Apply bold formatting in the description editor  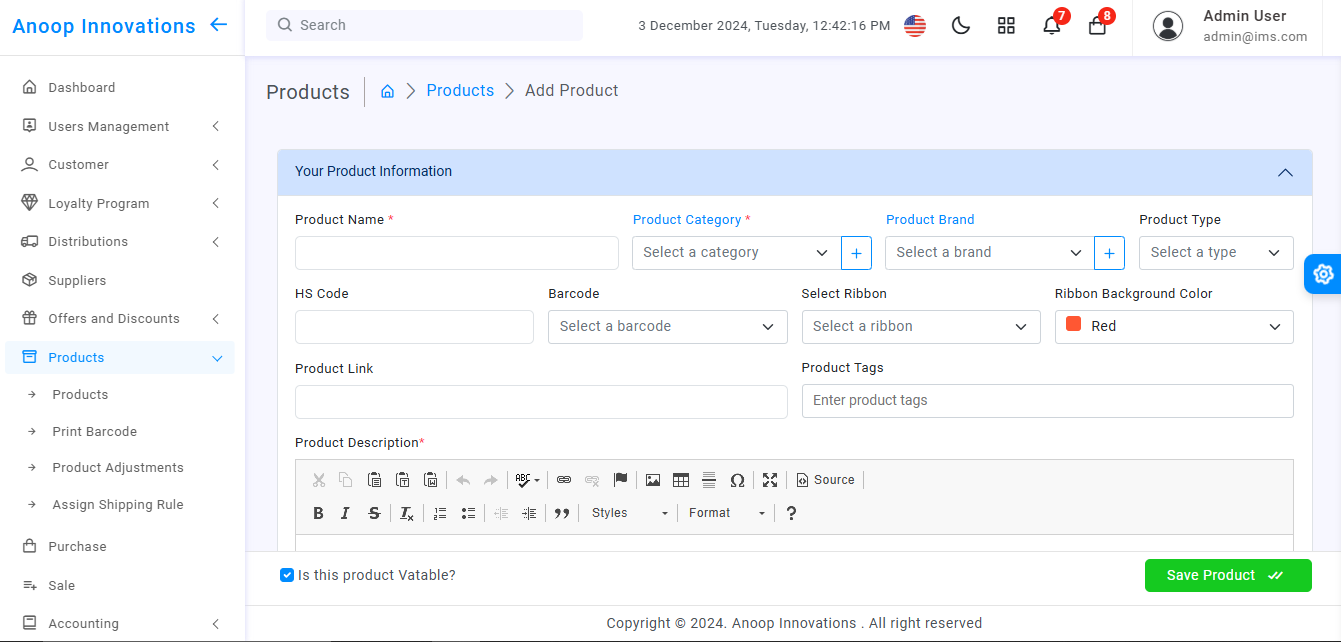click(318, 513)
